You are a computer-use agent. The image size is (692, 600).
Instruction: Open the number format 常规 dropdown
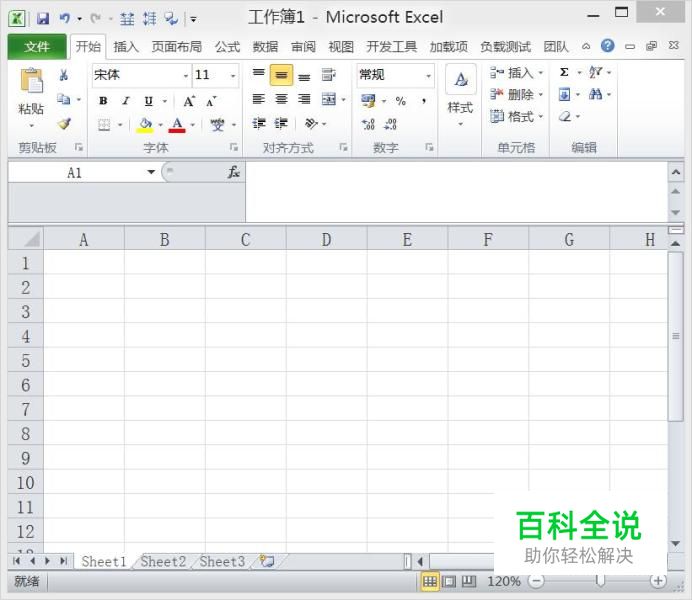tap(428, 76)
